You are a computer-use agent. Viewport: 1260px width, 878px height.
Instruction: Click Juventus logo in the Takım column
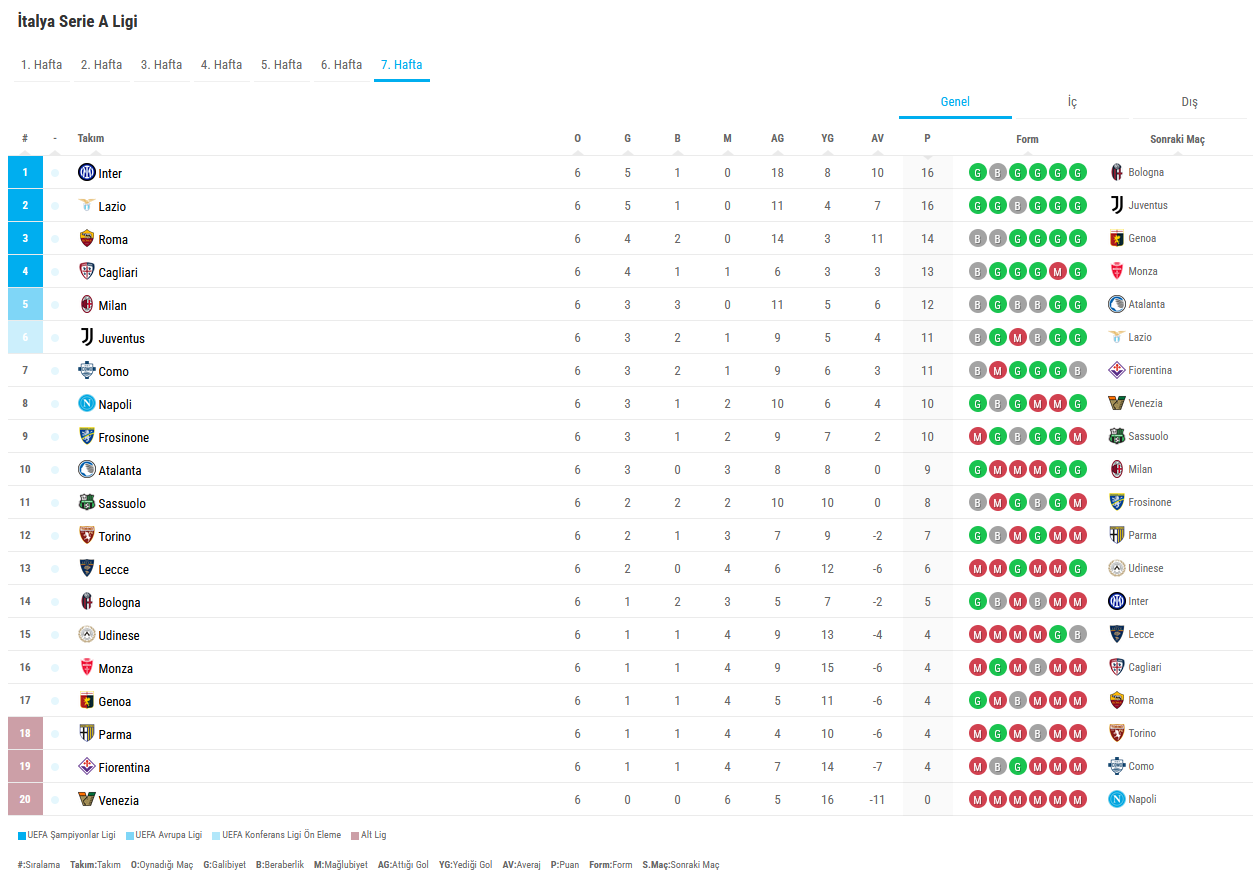tap(87, 337)
